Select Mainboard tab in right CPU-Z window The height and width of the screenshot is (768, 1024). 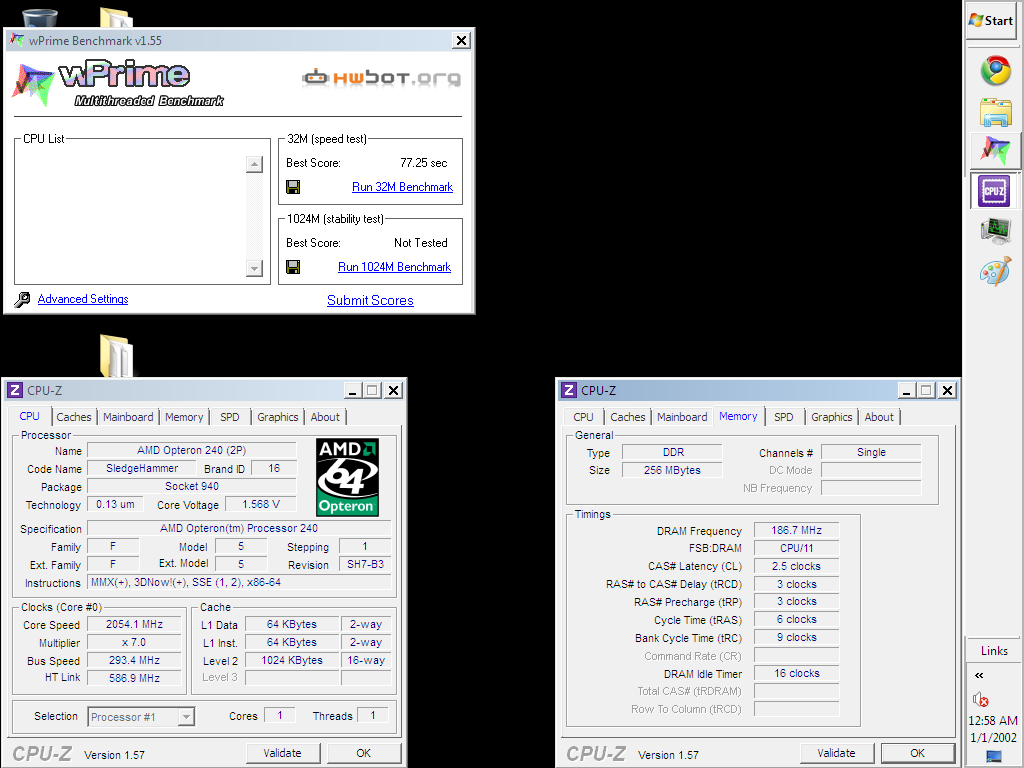(x=682, y=417)
